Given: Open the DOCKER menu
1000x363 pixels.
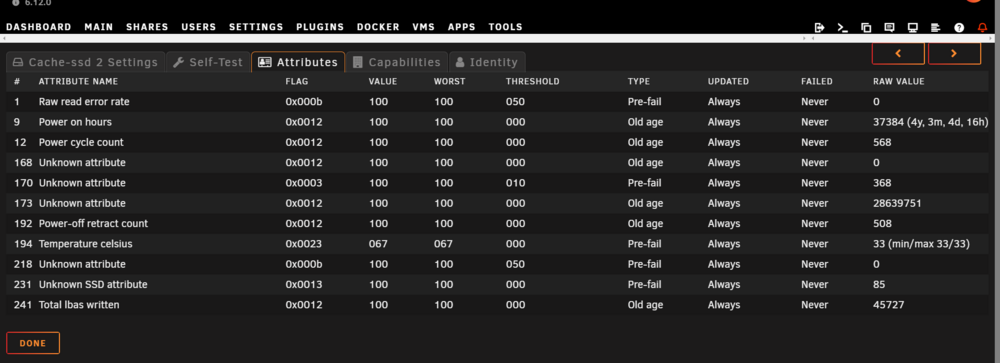Looking at the screenshot, I should pos(378,27).
